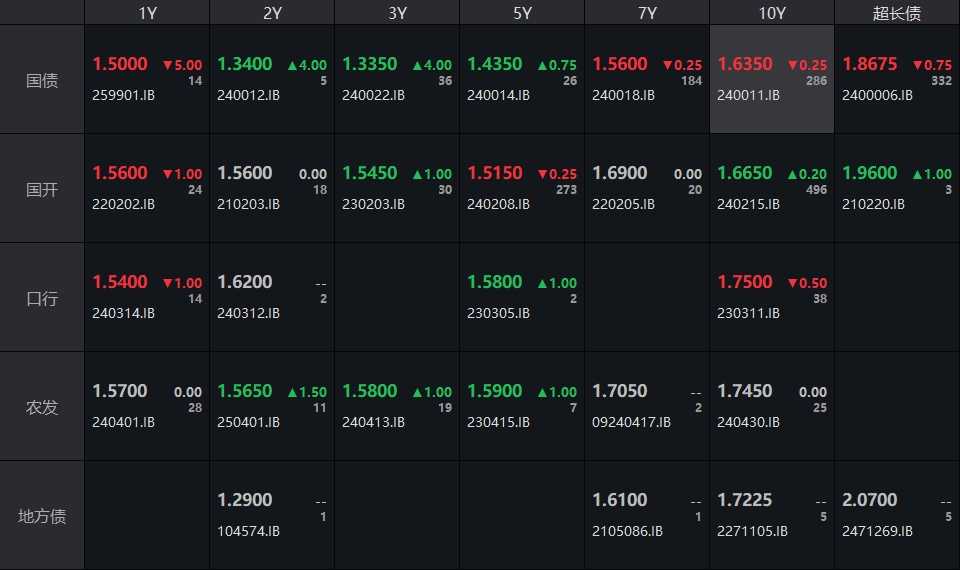Click bond code 09240417.IB
Image resolution: width=960 pixels, height=570 pixels.
coord(631,422)
